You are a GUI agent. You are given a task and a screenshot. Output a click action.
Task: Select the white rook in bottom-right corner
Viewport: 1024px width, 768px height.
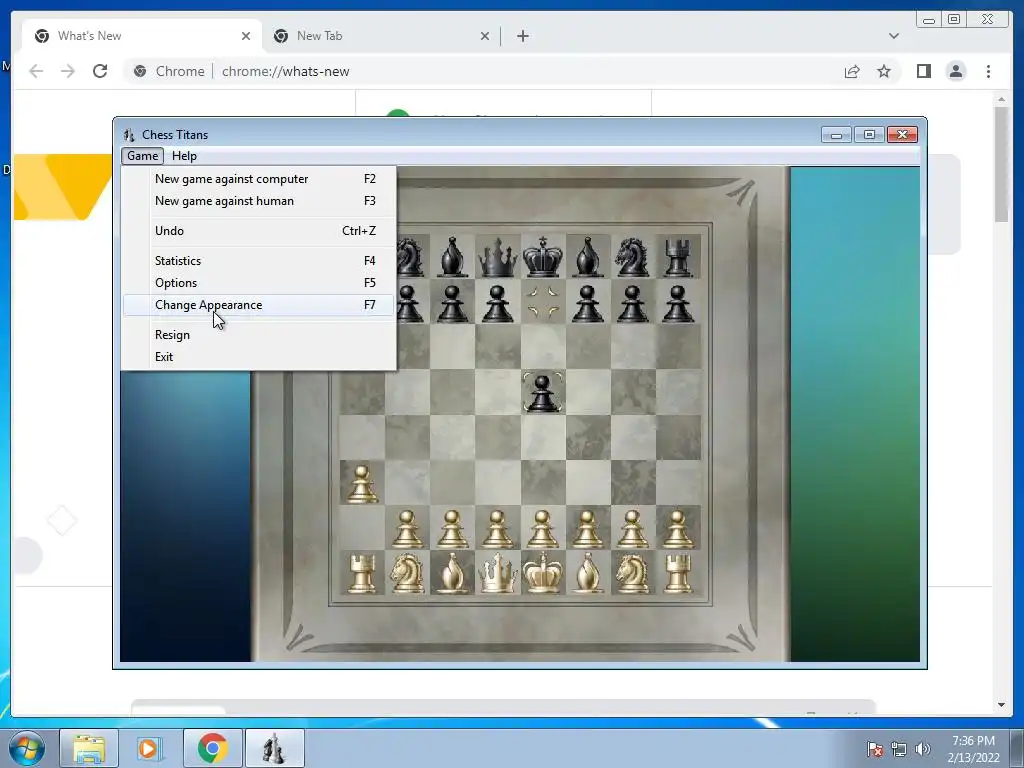click(x=678, y=573)
